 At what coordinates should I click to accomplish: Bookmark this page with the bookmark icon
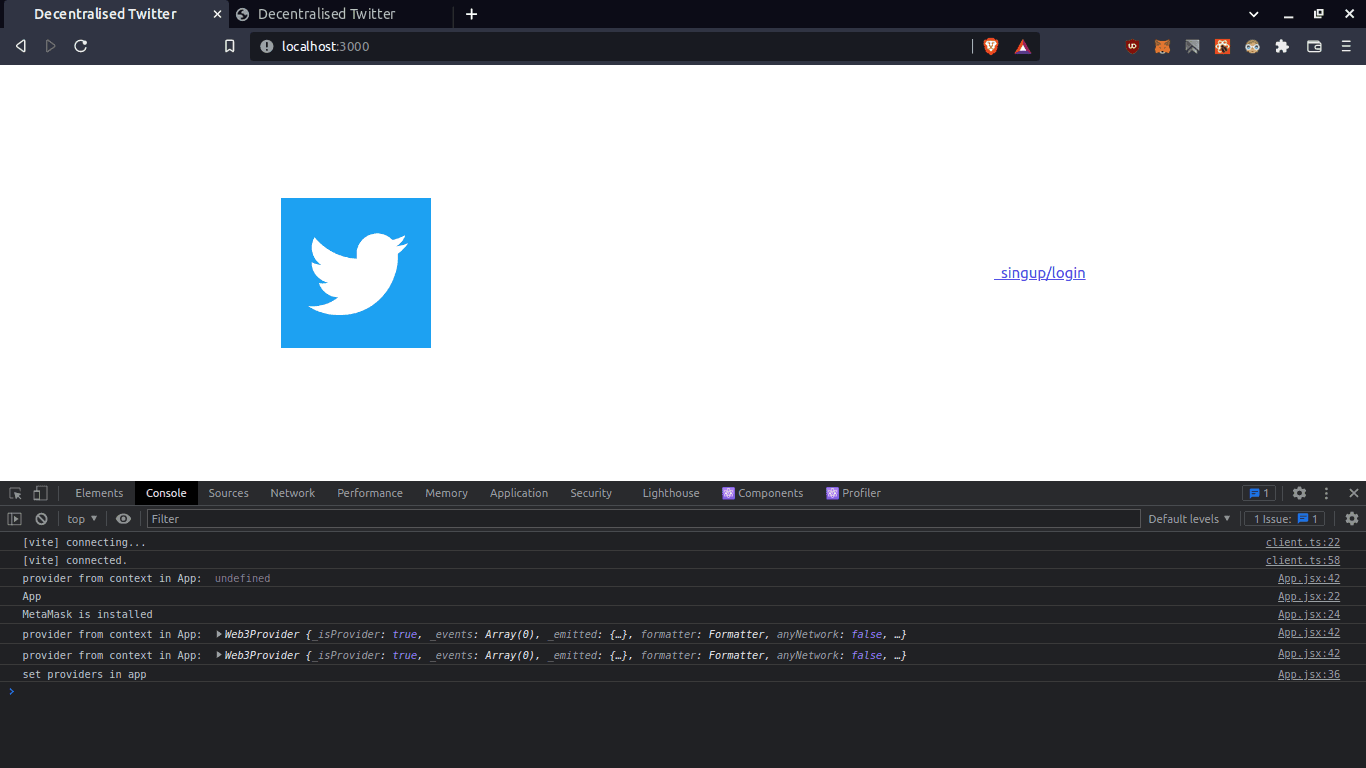tap(229, 46)
